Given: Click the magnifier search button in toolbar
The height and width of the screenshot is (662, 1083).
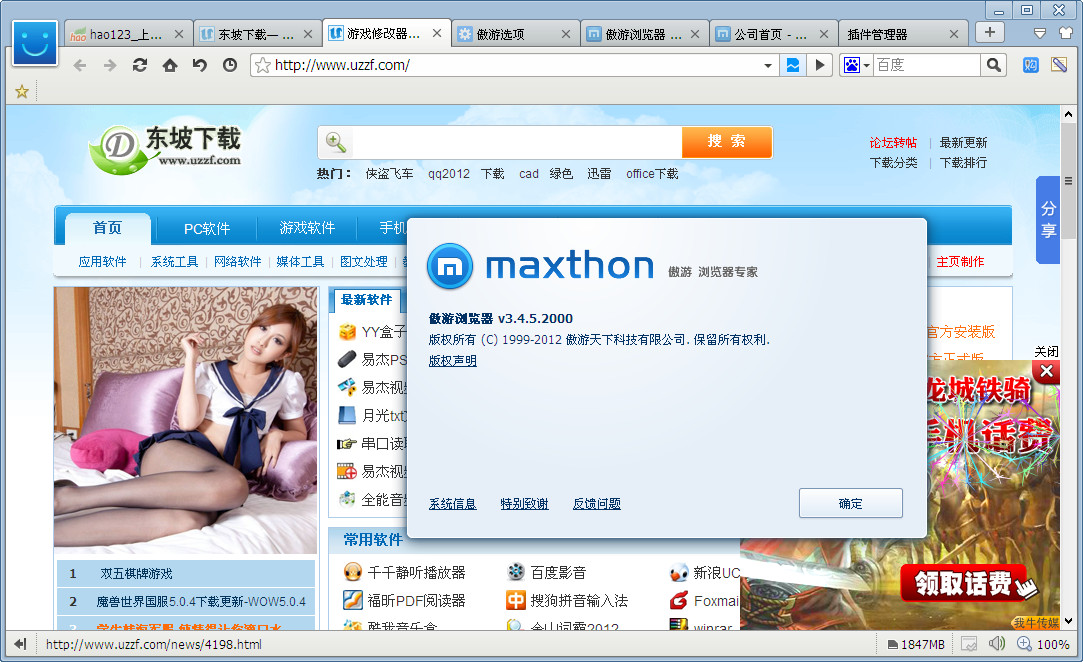Looking at the screenshot, I should 993,65.
